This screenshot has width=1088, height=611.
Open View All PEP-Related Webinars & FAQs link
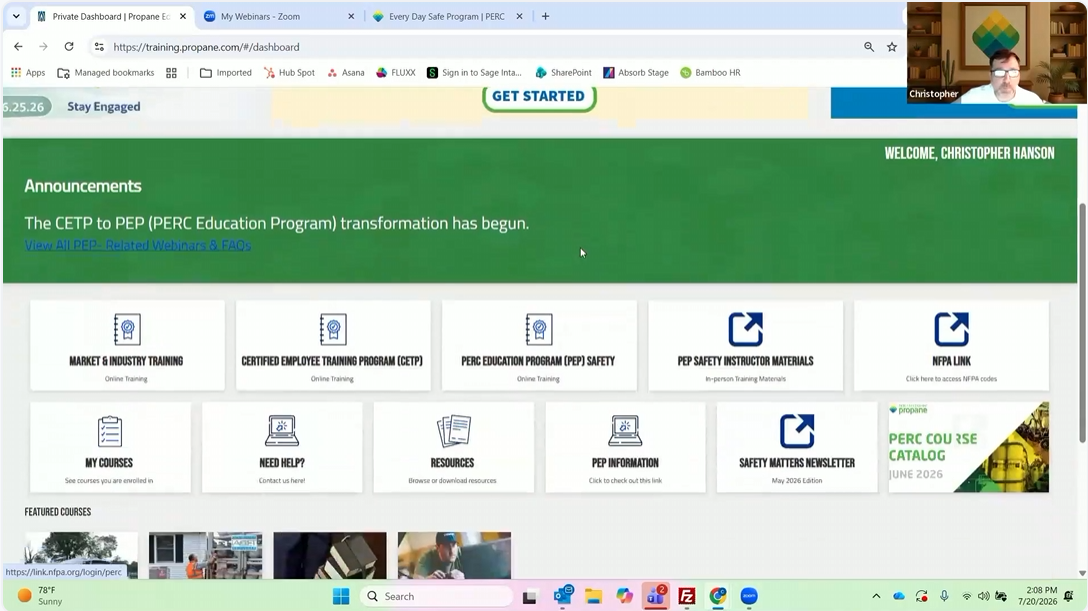(x=138, y=245)
